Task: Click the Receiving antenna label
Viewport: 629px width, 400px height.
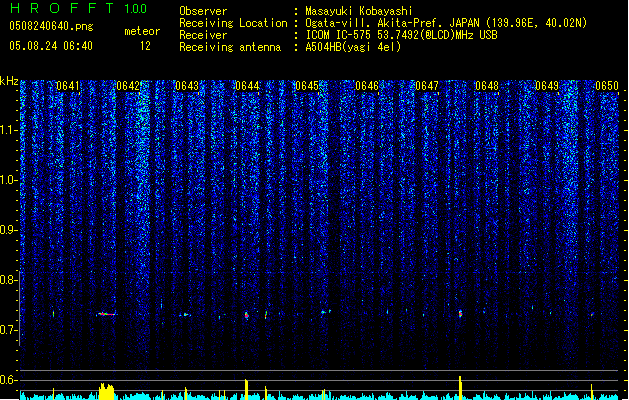Action: [230, 47]
